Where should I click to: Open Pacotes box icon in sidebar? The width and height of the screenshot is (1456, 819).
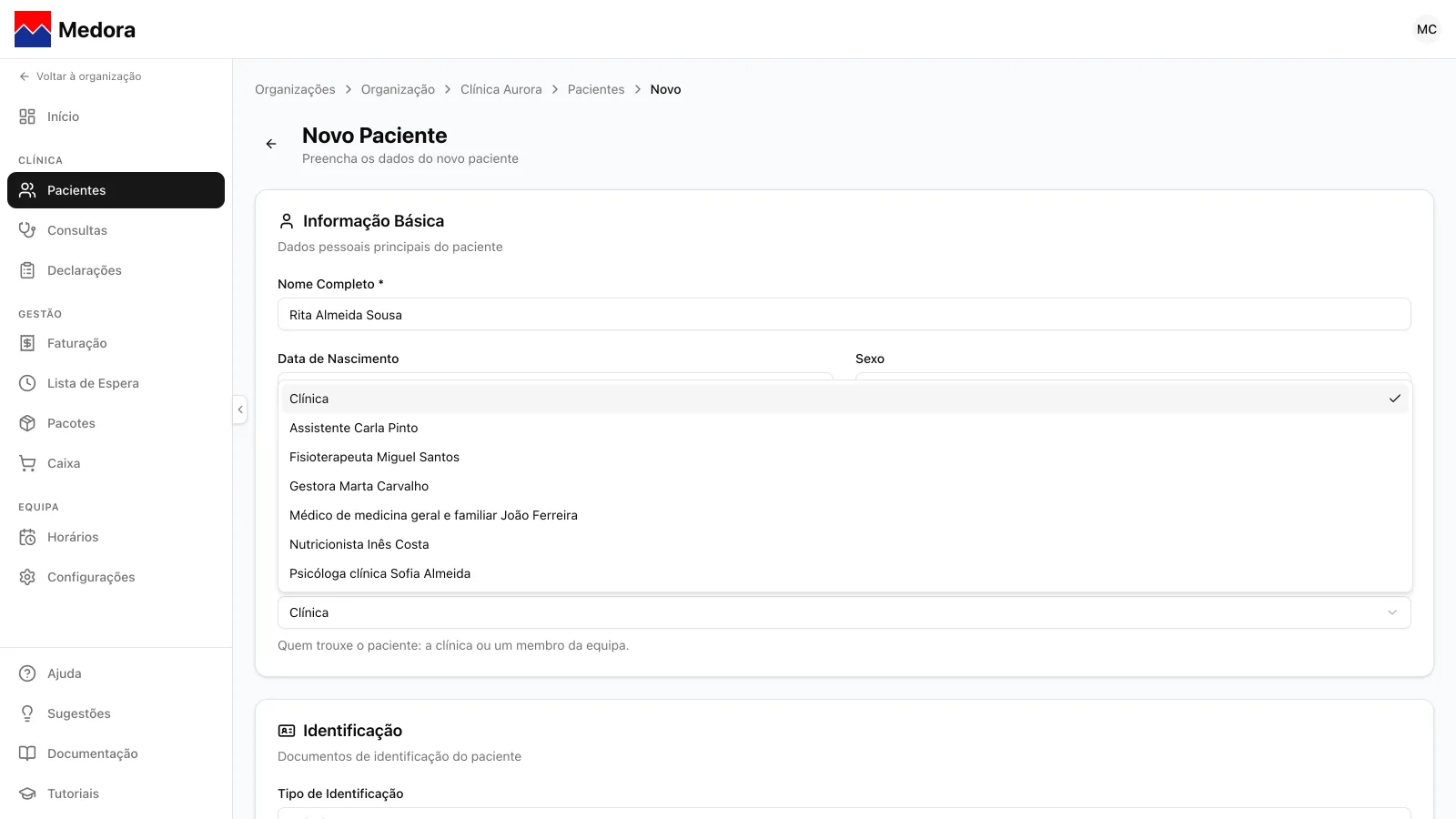(27, 423)
